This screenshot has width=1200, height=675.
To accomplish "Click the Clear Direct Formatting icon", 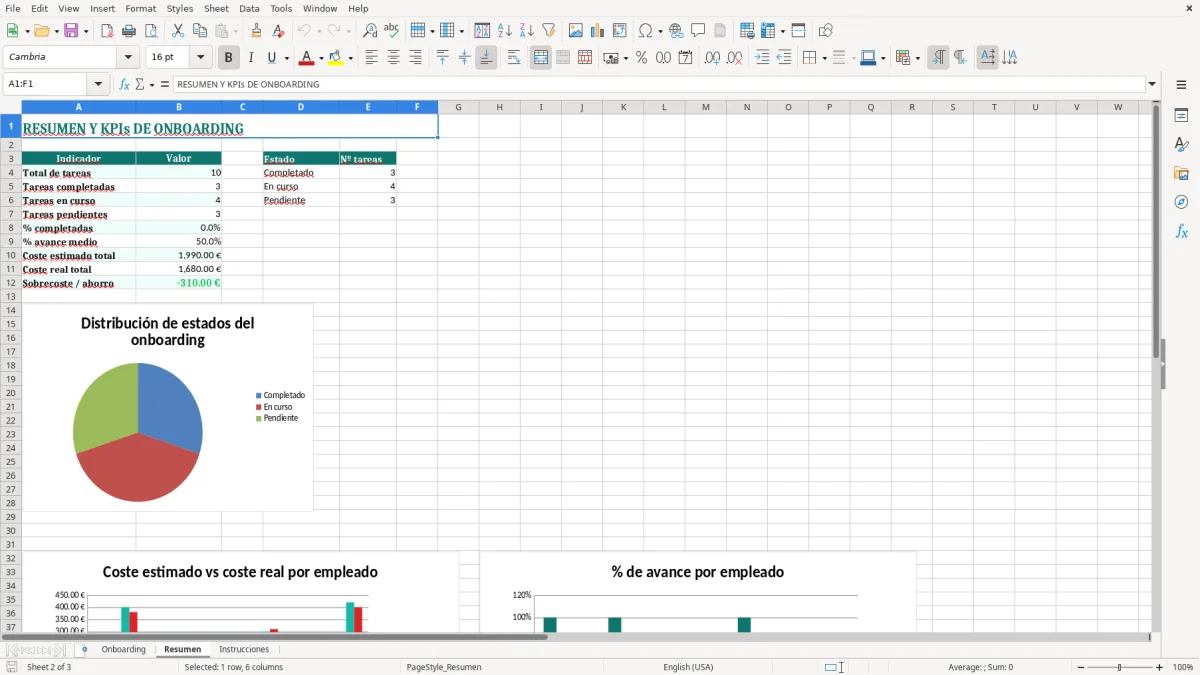I will point(278,31).
